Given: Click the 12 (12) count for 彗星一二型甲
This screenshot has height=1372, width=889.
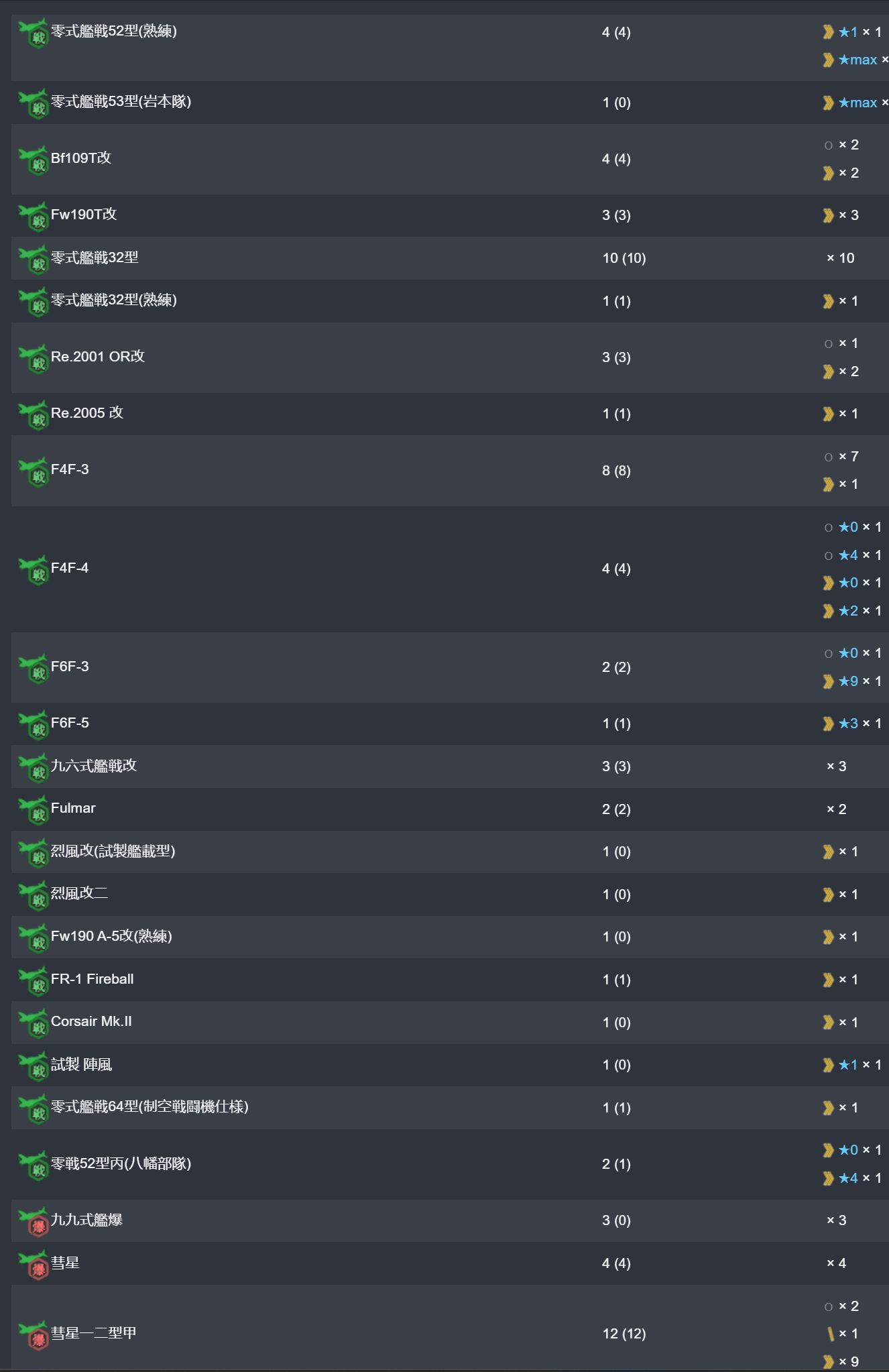Looking at the screenshot, I should point(624,1334).
